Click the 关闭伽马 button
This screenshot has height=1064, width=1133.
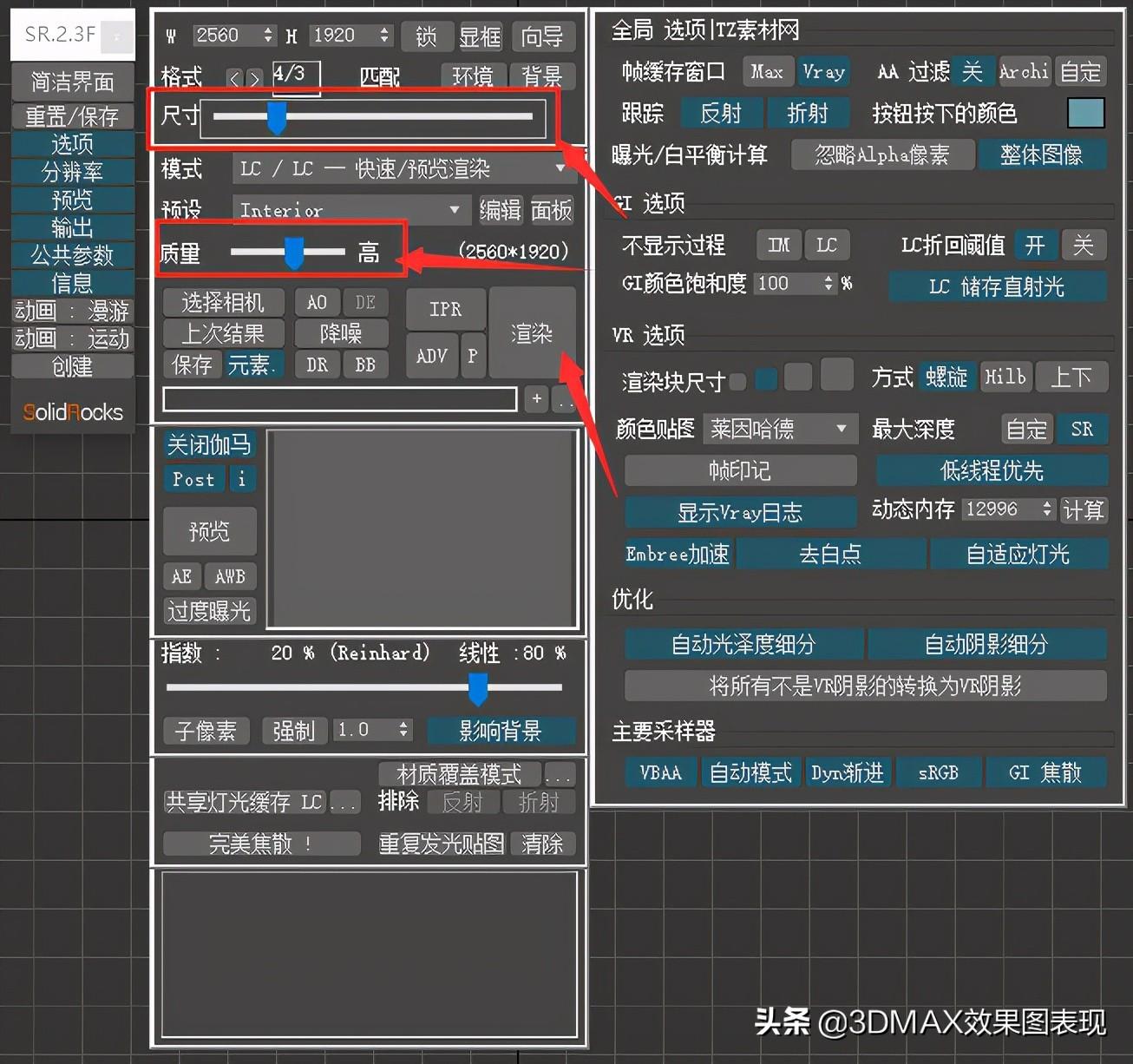(208, 445)
